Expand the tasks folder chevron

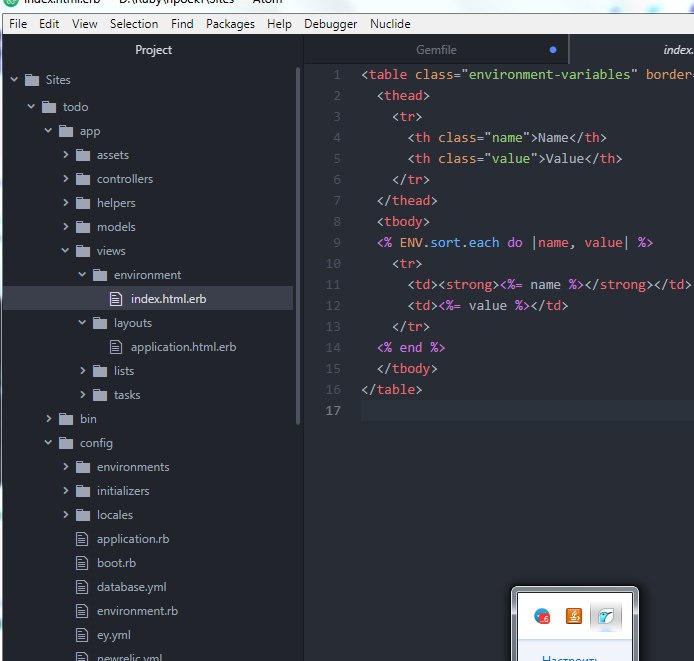tap(83, 394)
